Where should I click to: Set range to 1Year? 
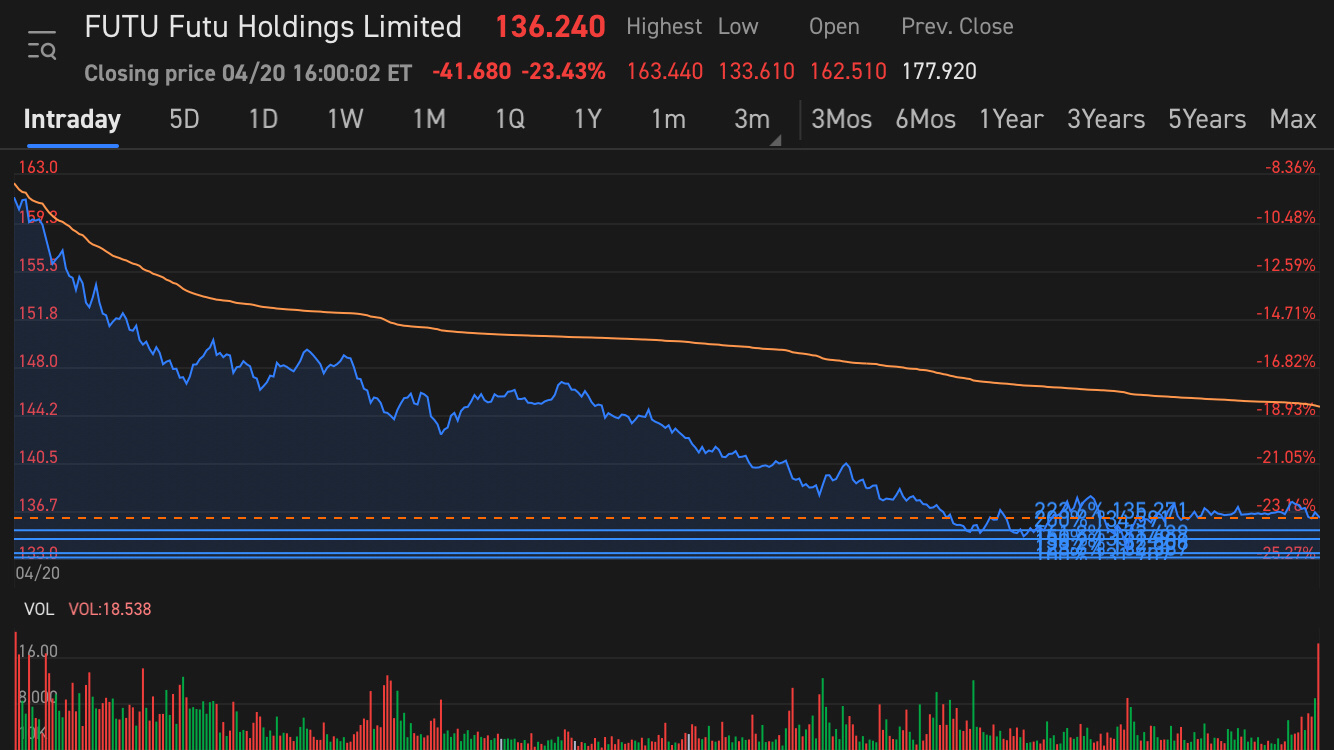(1011, 120)
